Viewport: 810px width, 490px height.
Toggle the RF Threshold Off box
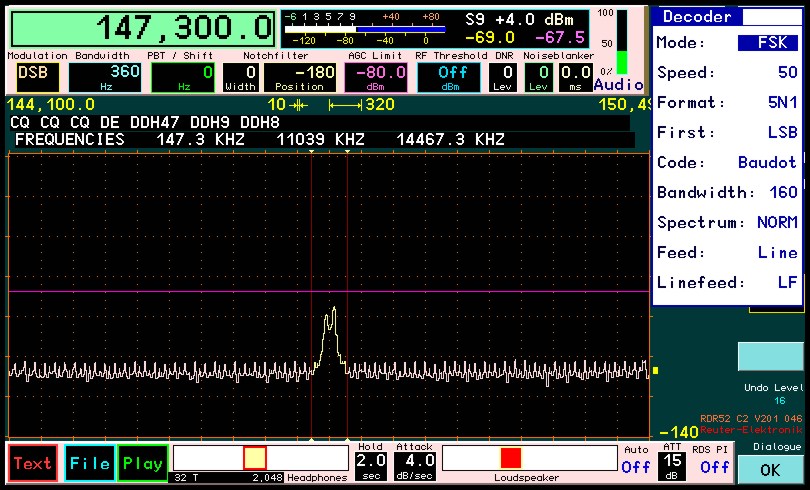[x=449, y=77]
